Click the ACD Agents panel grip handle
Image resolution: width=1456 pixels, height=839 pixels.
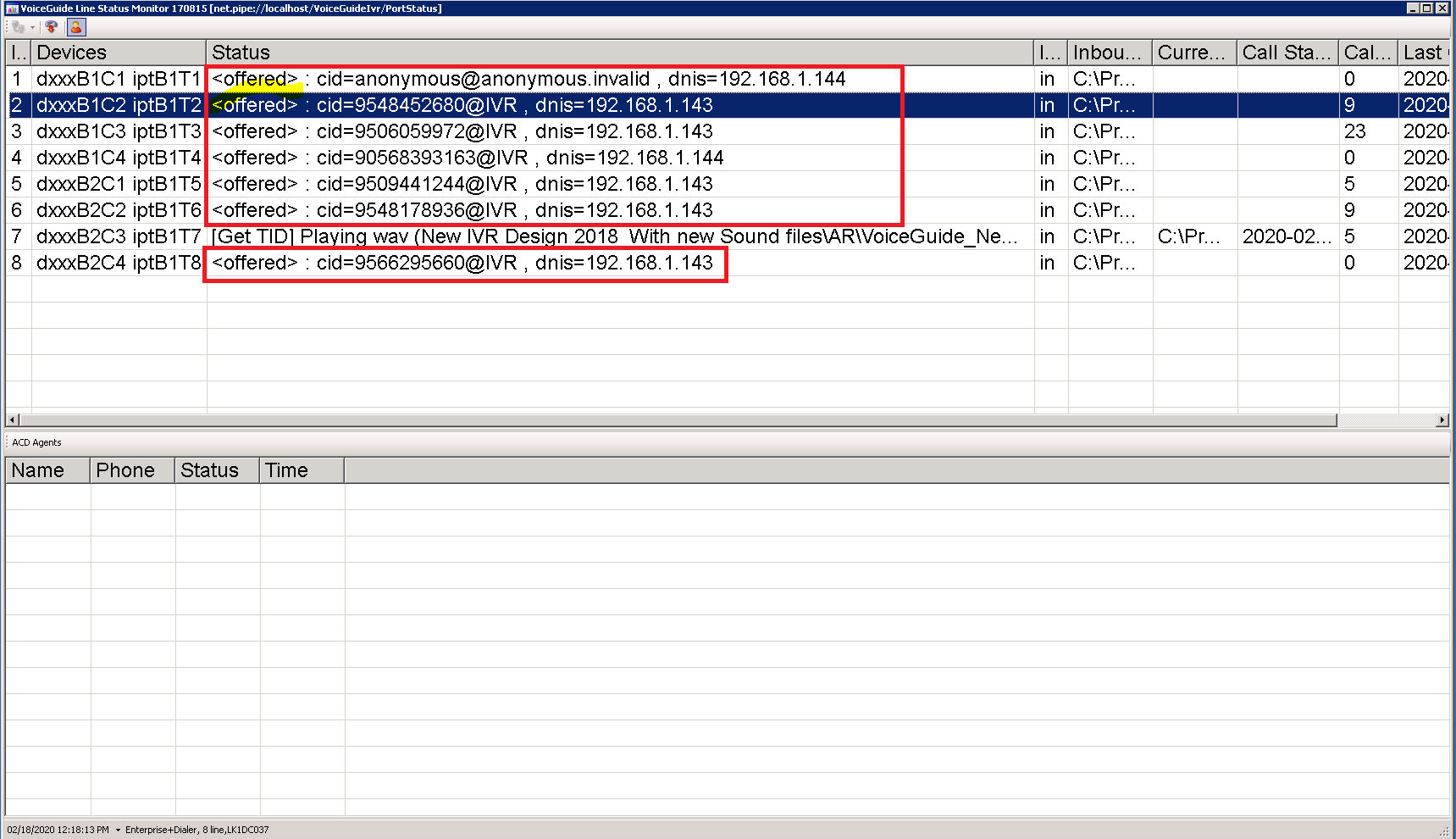pos(8,442)
